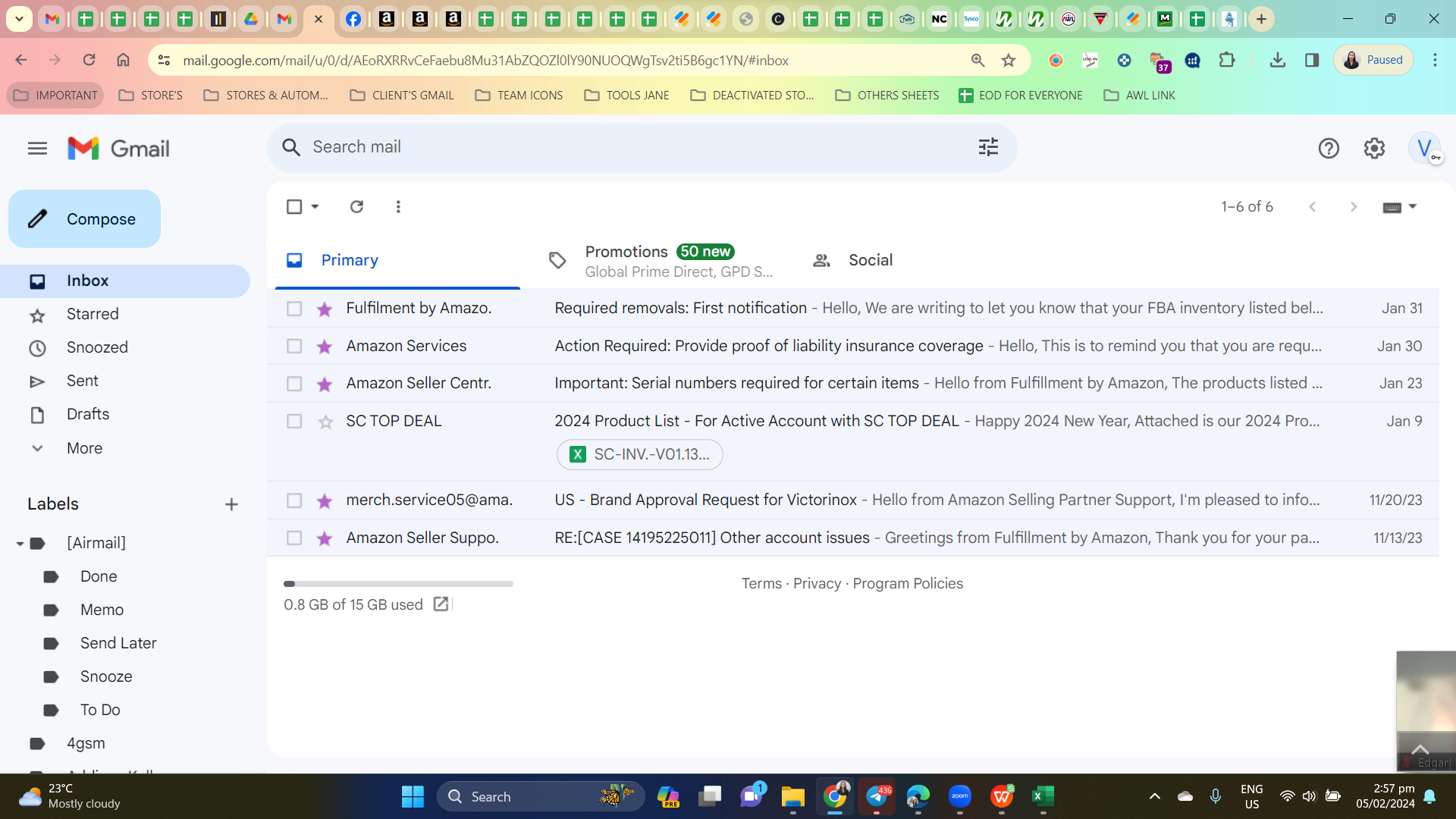Click the browser address bar URL
The width and height of the screenshot is (1456, 819).
pyautogui.click(x=485, y=61)
